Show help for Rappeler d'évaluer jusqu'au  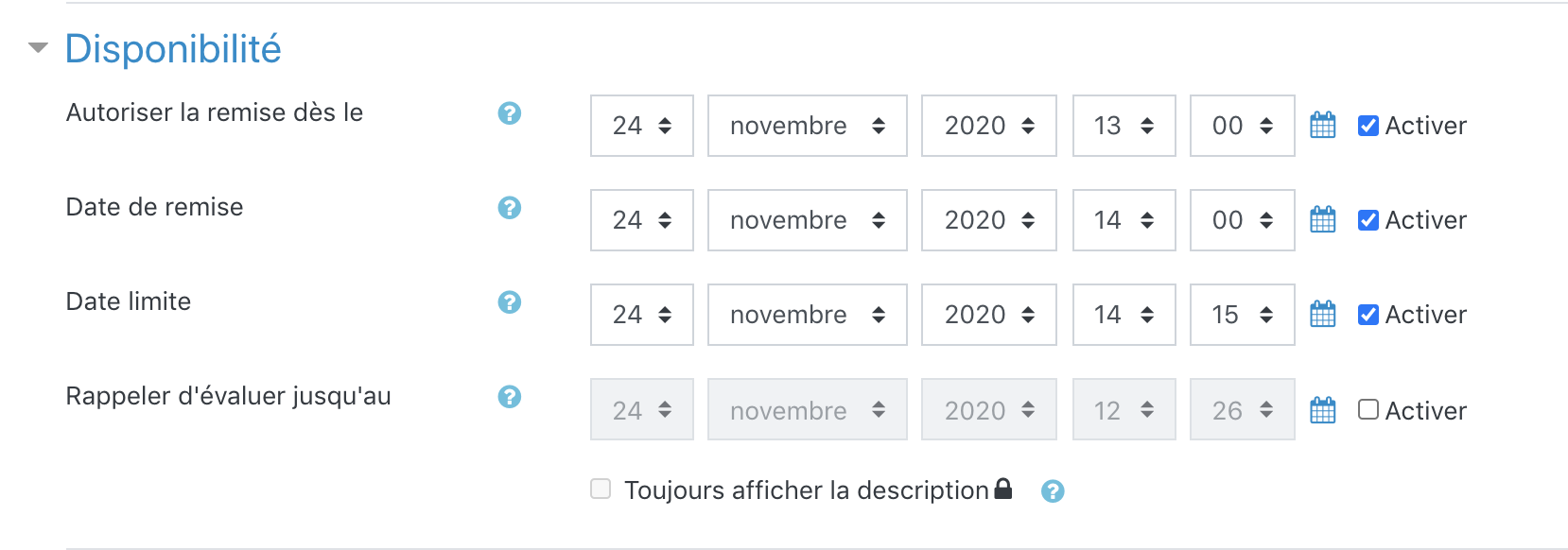pyautogui.click(x=510, y=397)
